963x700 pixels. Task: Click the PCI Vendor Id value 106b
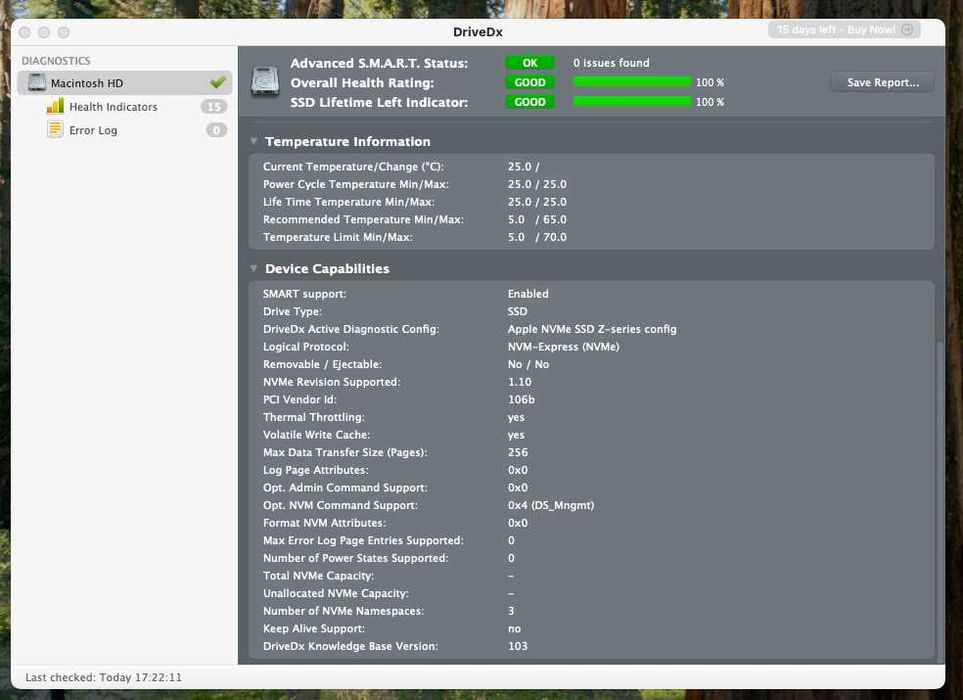click(x=521, y=400)
